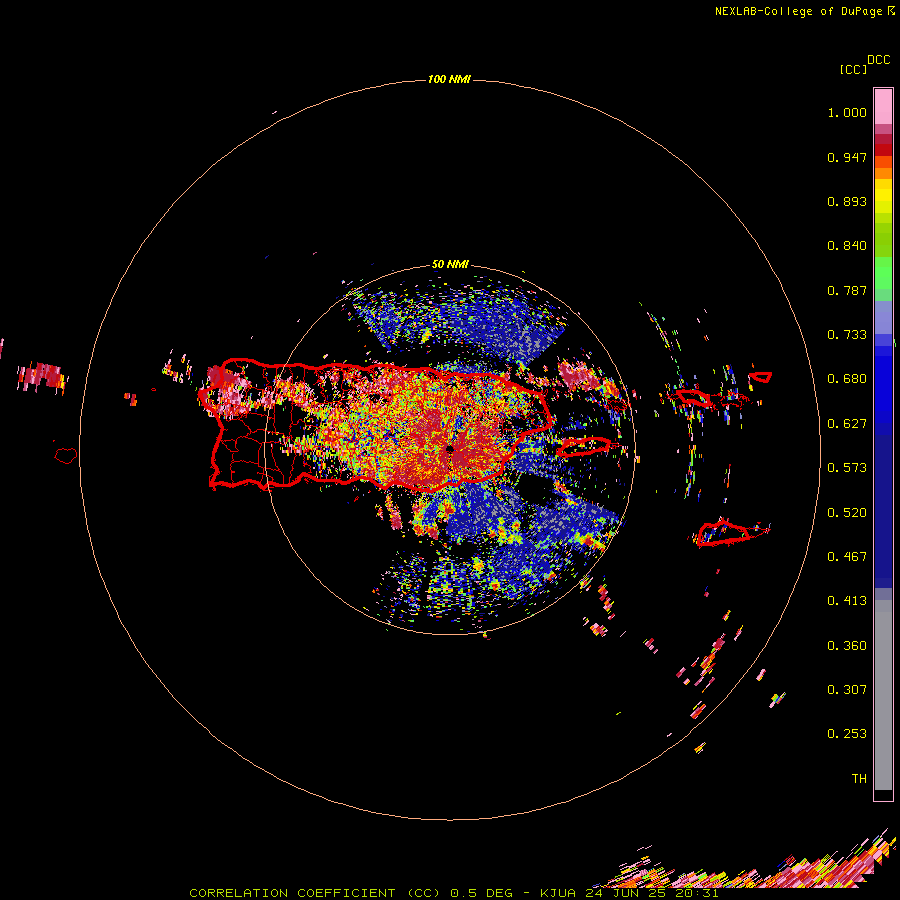This screenshot has height=900, width=900.
Task: Click the 0.467 scale value
Action: click(x=847, y=557)
